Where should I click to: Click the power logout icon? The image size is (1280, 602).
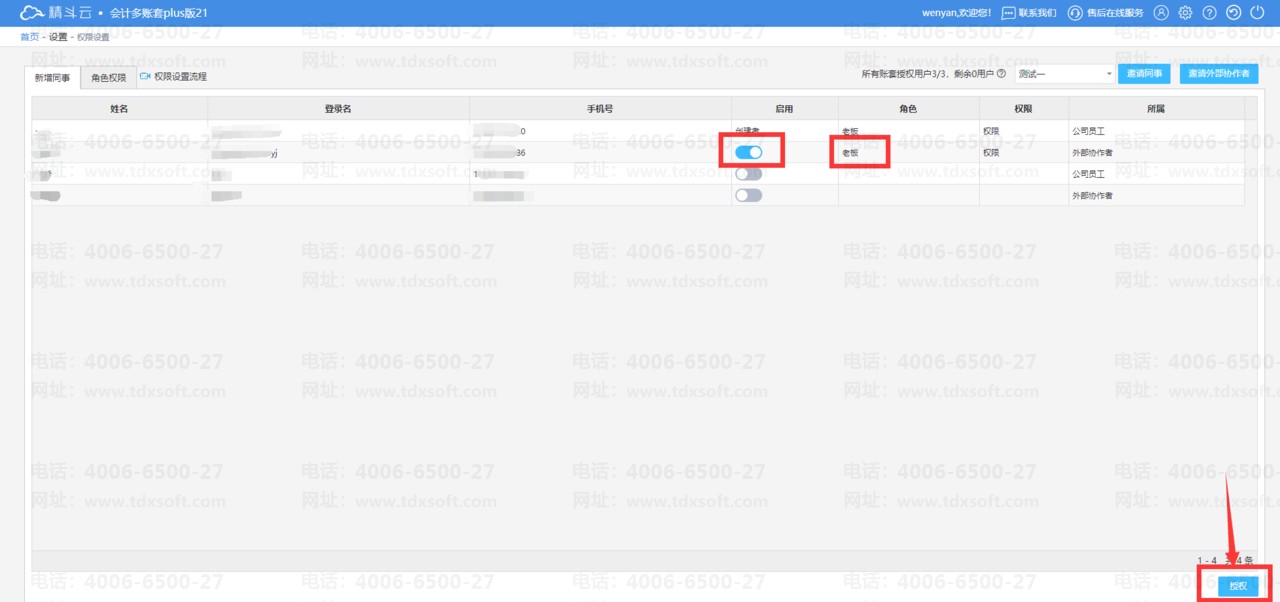pyautogui.click(x=1258, y=13)
